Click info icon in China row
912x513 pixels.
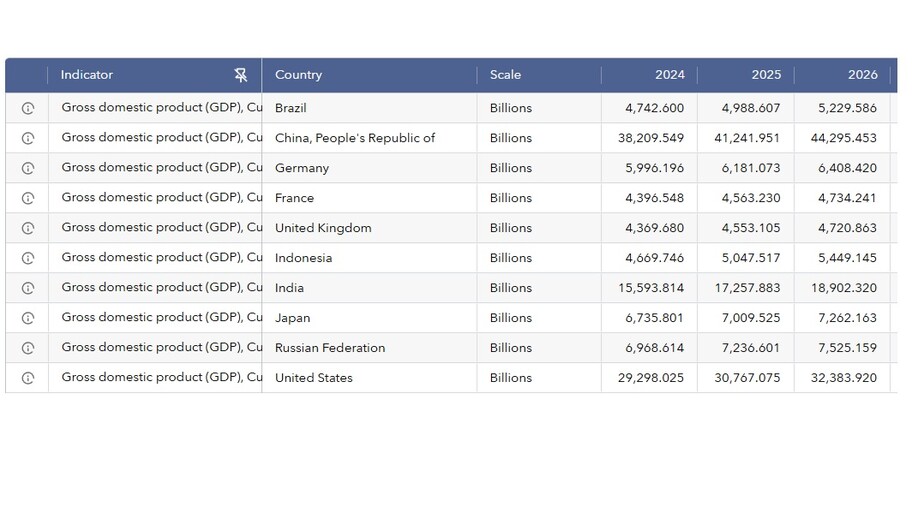click(x=28, y=138)
